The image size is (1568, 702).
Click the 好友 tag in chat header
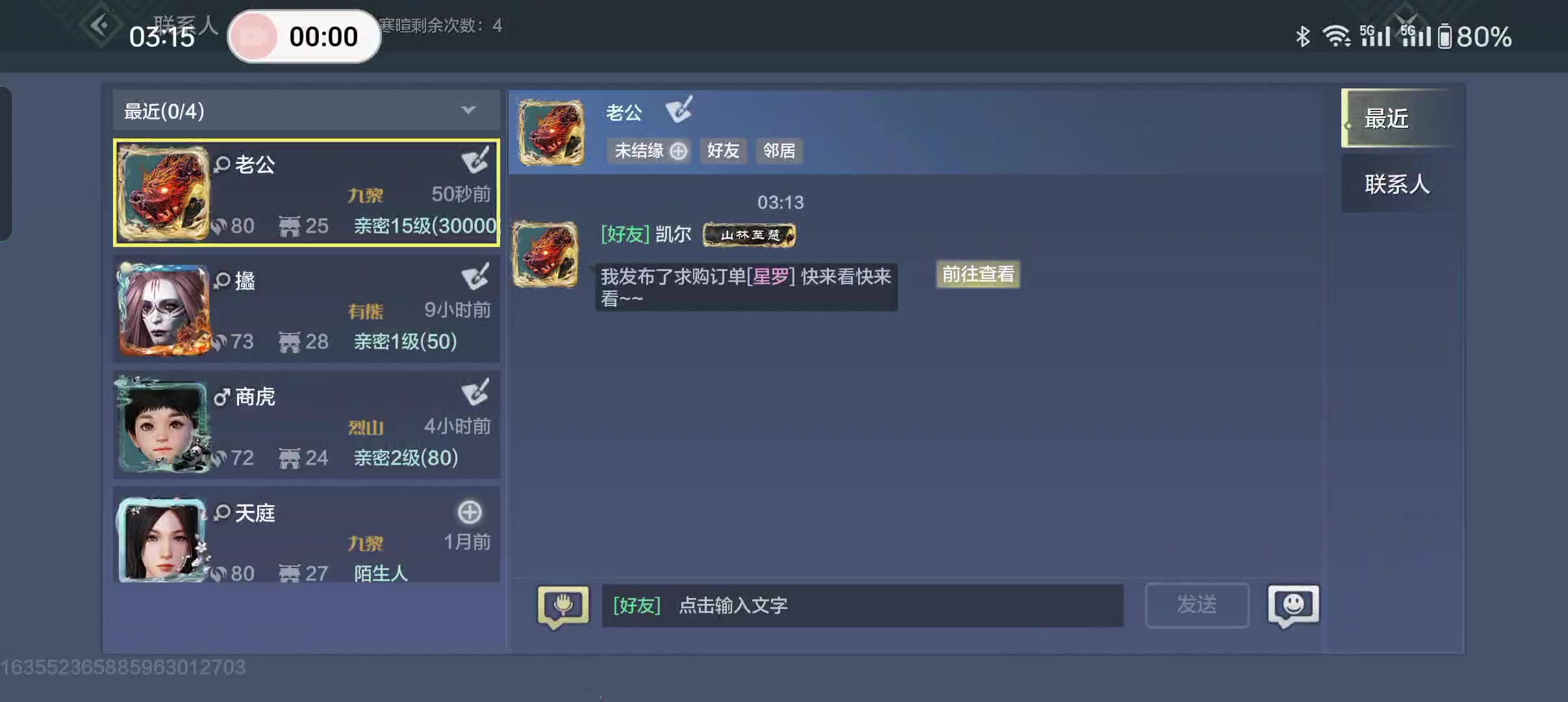pos(723,151)
